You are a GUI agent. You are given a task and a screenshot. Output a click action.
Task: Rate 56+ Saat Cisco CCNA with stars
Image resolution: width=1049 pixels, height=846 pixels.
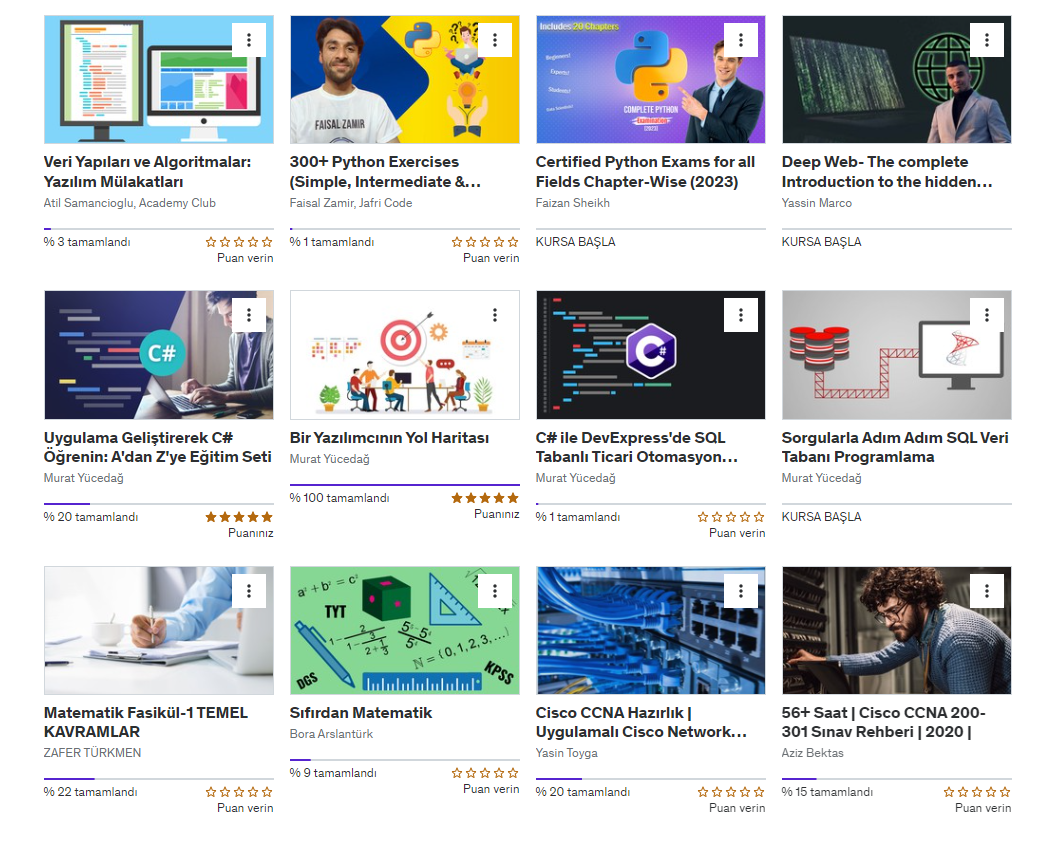[977, 792]
